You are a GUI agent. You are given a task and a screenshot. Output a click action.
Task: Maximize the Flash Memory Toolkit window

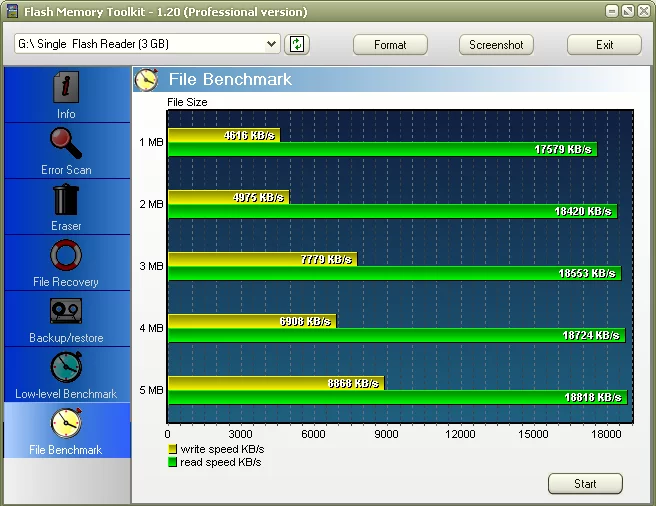click(x=628, y=11)
